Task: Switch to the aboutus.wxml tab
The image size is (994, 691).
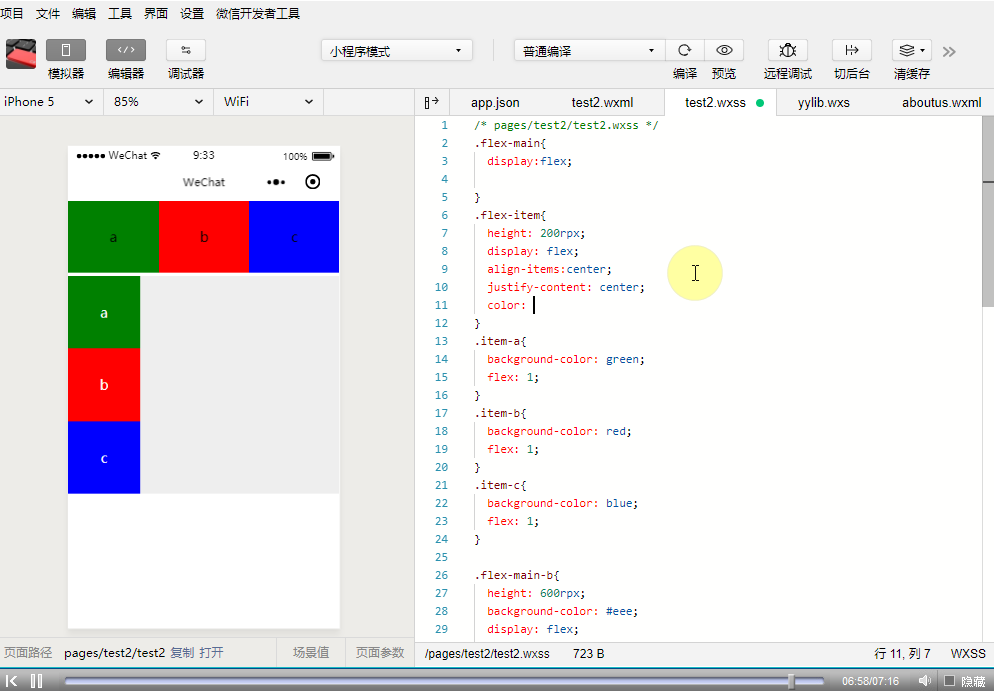Action: click(x=941, y=103)
